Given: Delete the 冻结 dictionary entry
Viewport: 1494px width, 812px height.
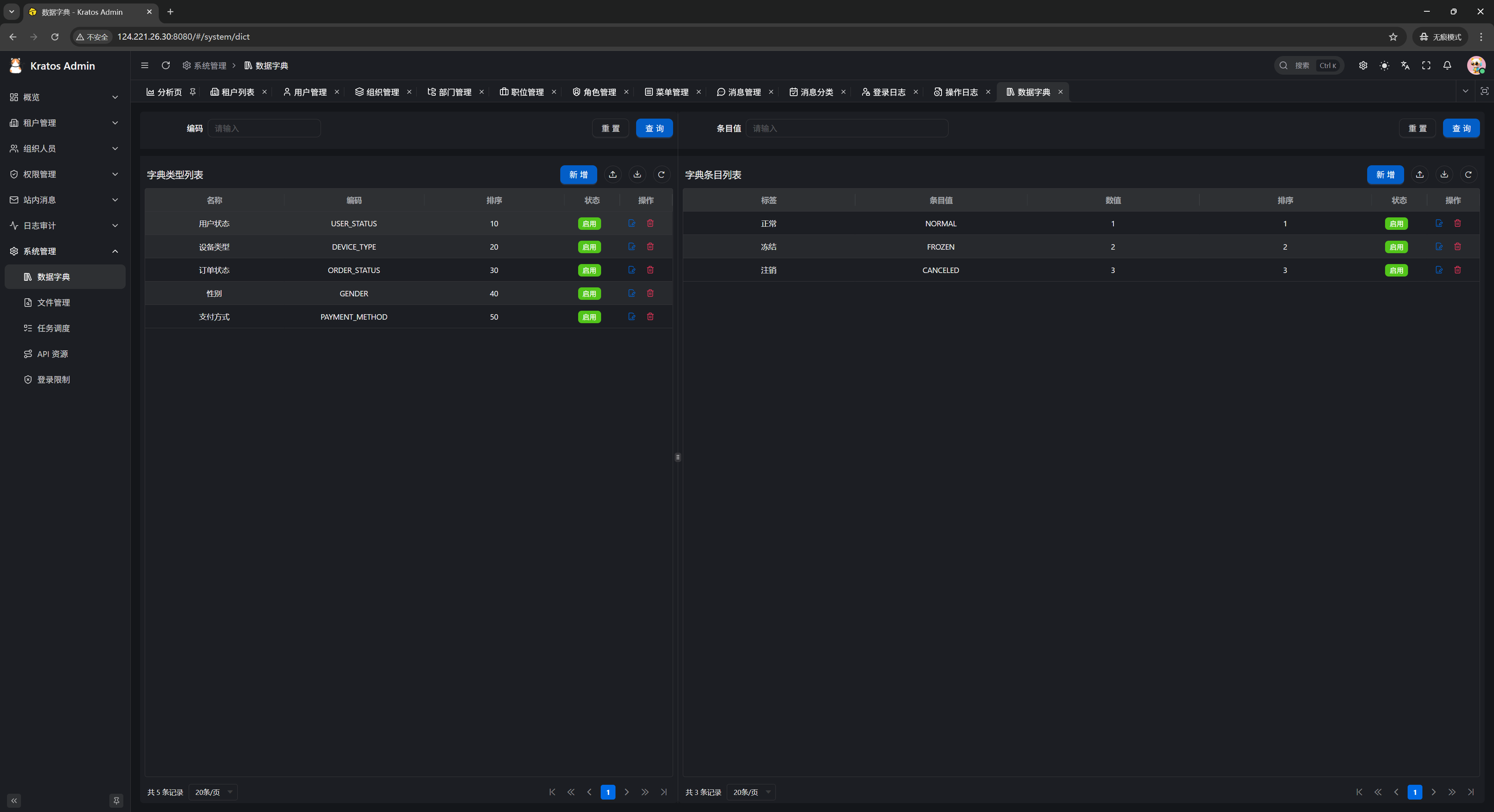Looking at the screenshot, I should tap(1457, 246).
